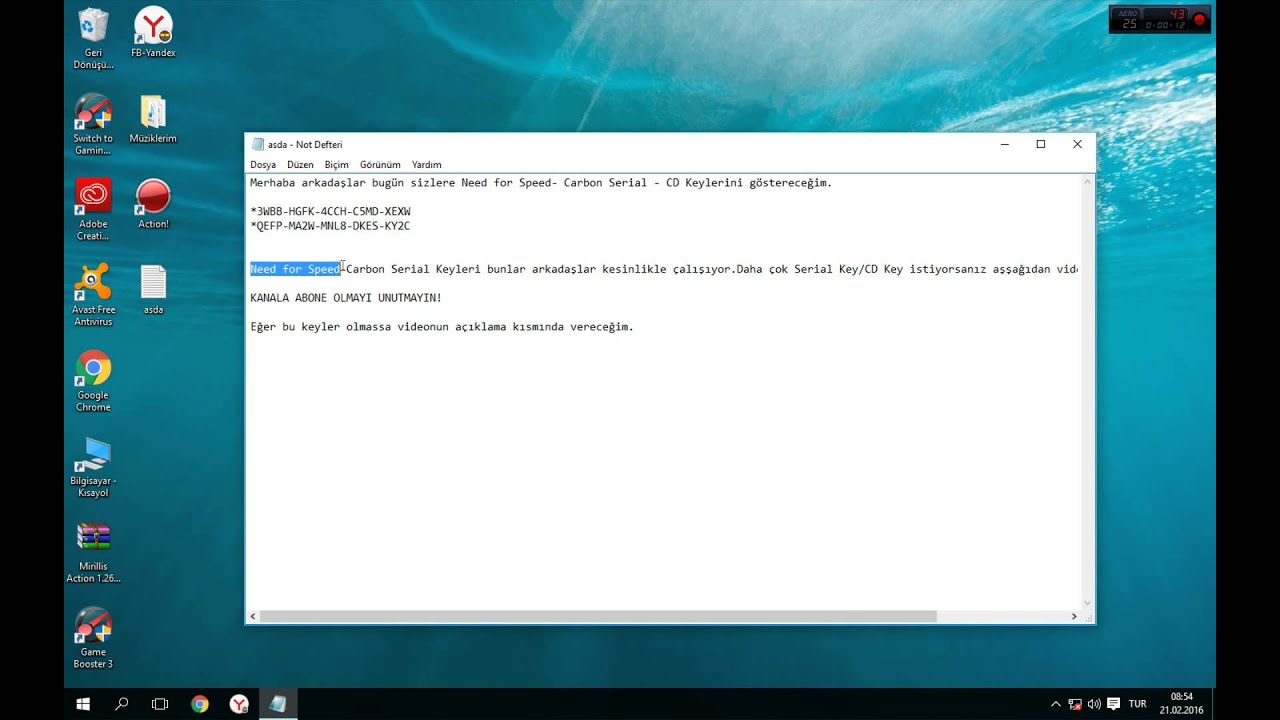The height and width of the screenshot is (720, 1280).
Task: Open the Görünüm menu
Action: pyautogui.click(x=380, y=165)
